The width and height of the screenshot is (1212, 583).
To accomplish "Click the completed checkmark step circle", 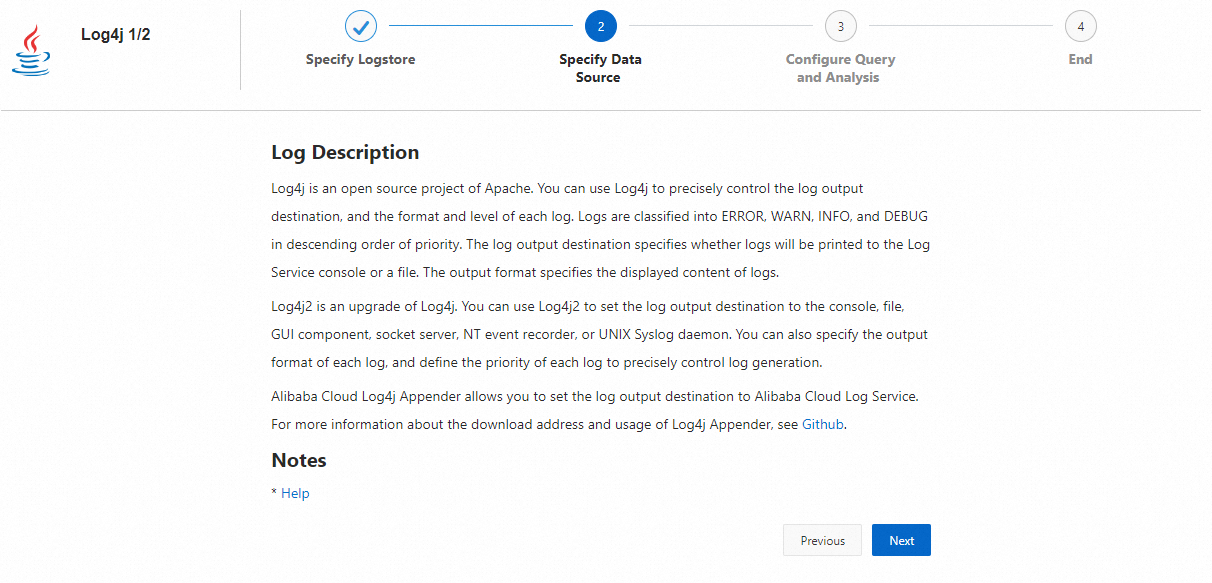I will (361, 26).
